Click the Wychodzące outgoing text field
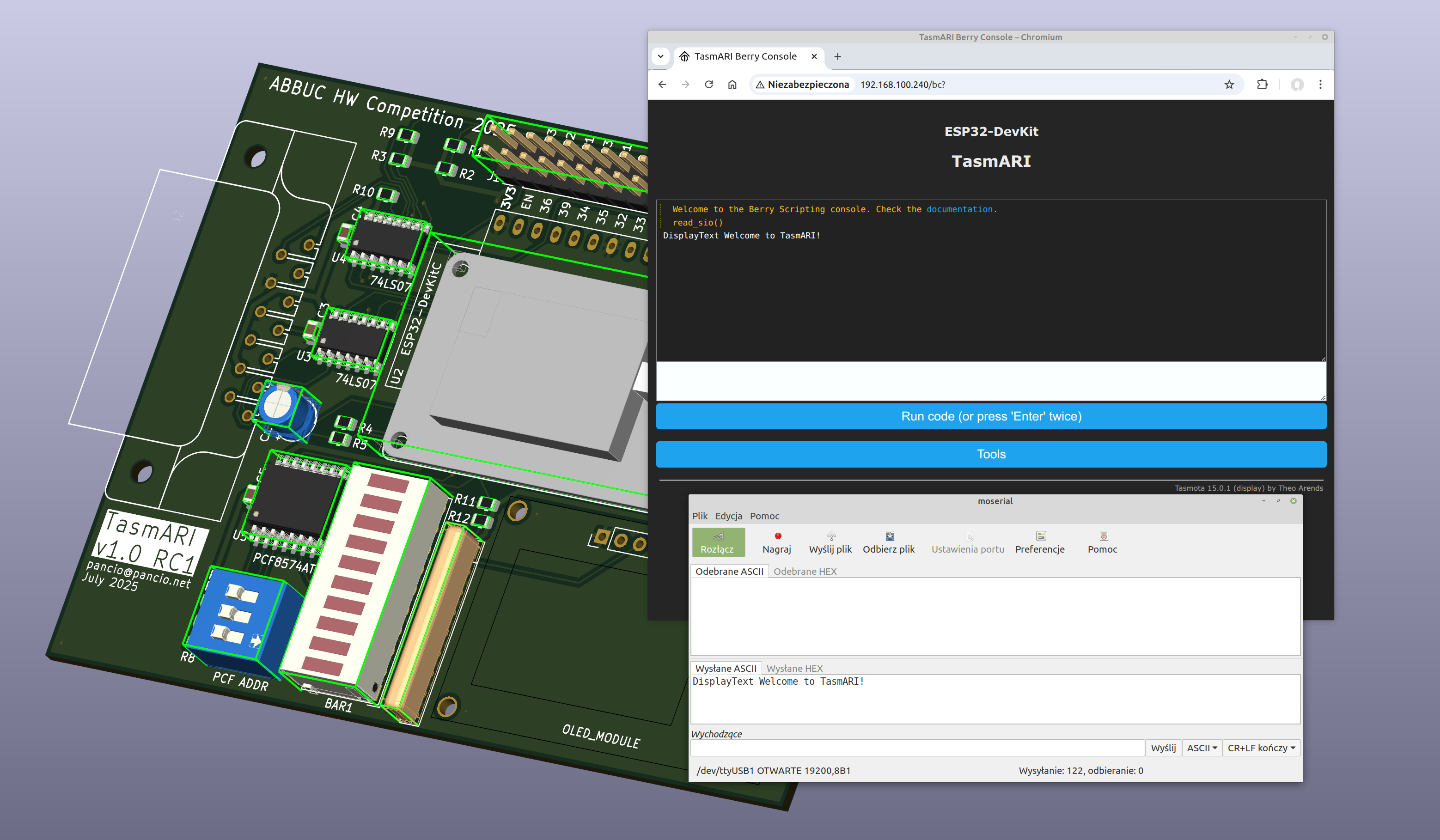 click(917, 748)
